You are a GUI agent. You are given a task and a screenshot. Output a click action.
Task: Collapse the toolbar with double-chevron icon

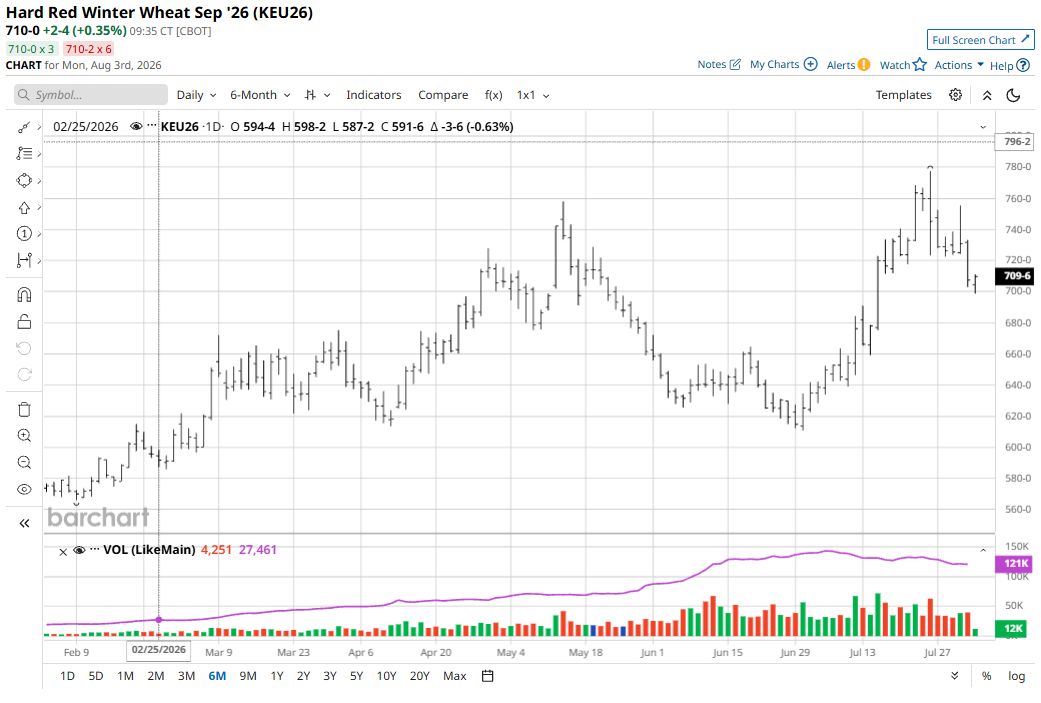coord(987,96)
